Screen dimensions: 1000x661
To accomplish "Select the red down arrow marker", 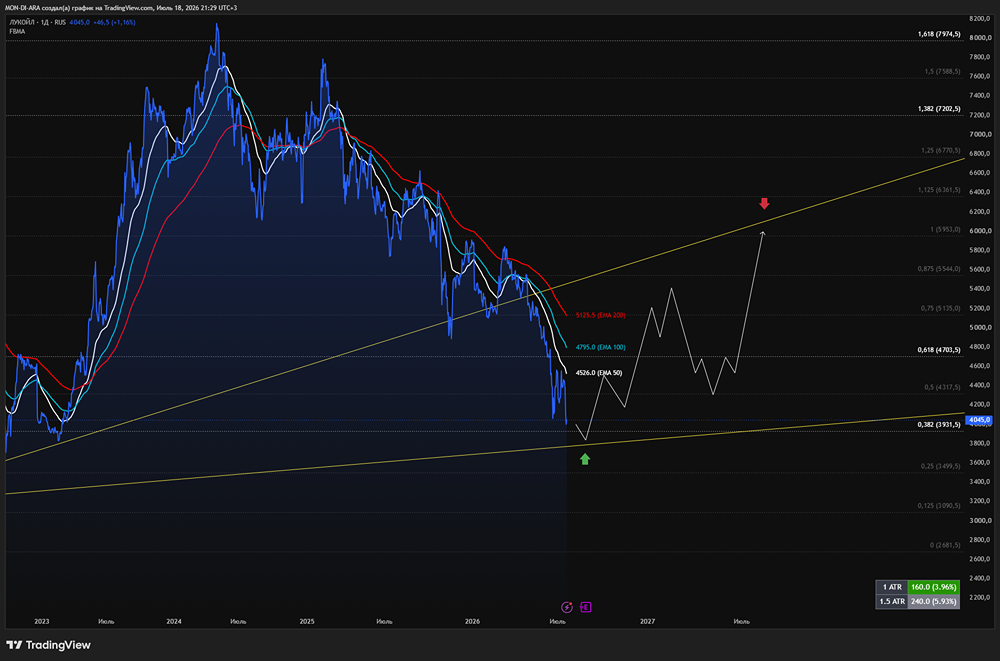I will pos(764,204).
